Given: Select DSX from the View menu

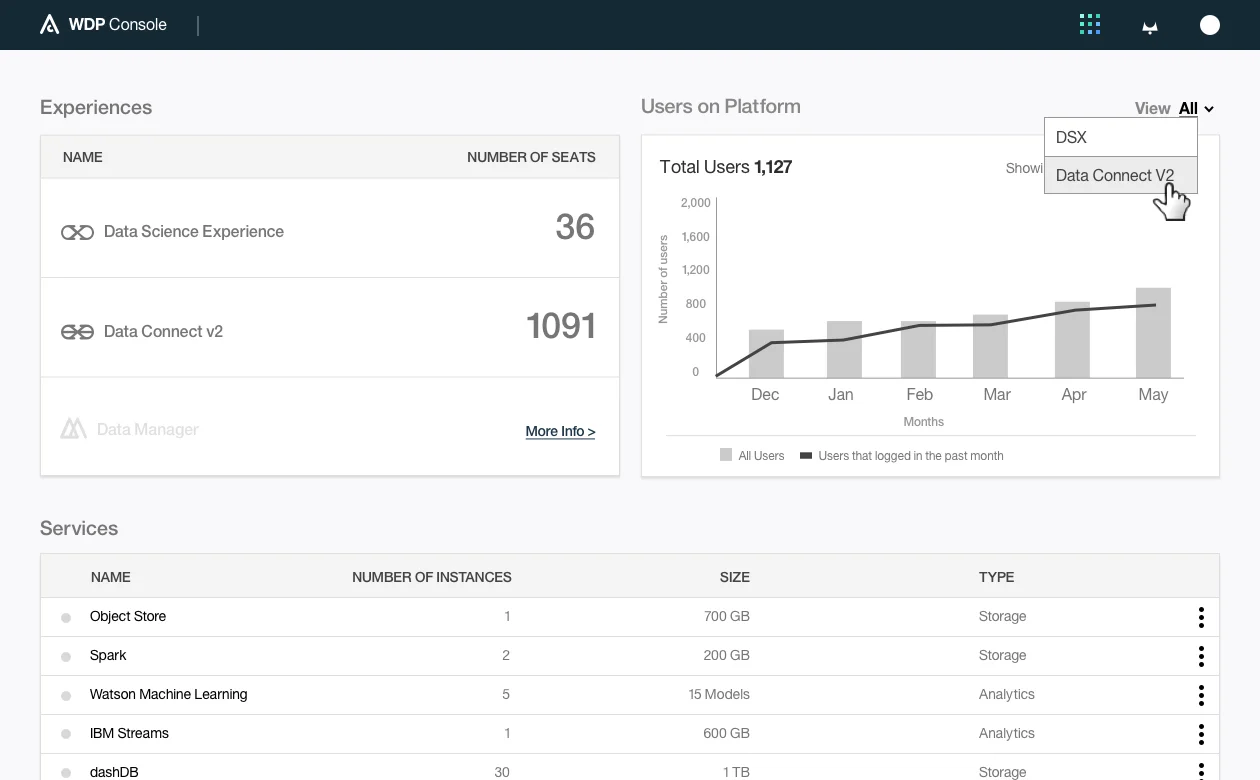Looking at the screenshot, I should click(x=1121, y=137).
